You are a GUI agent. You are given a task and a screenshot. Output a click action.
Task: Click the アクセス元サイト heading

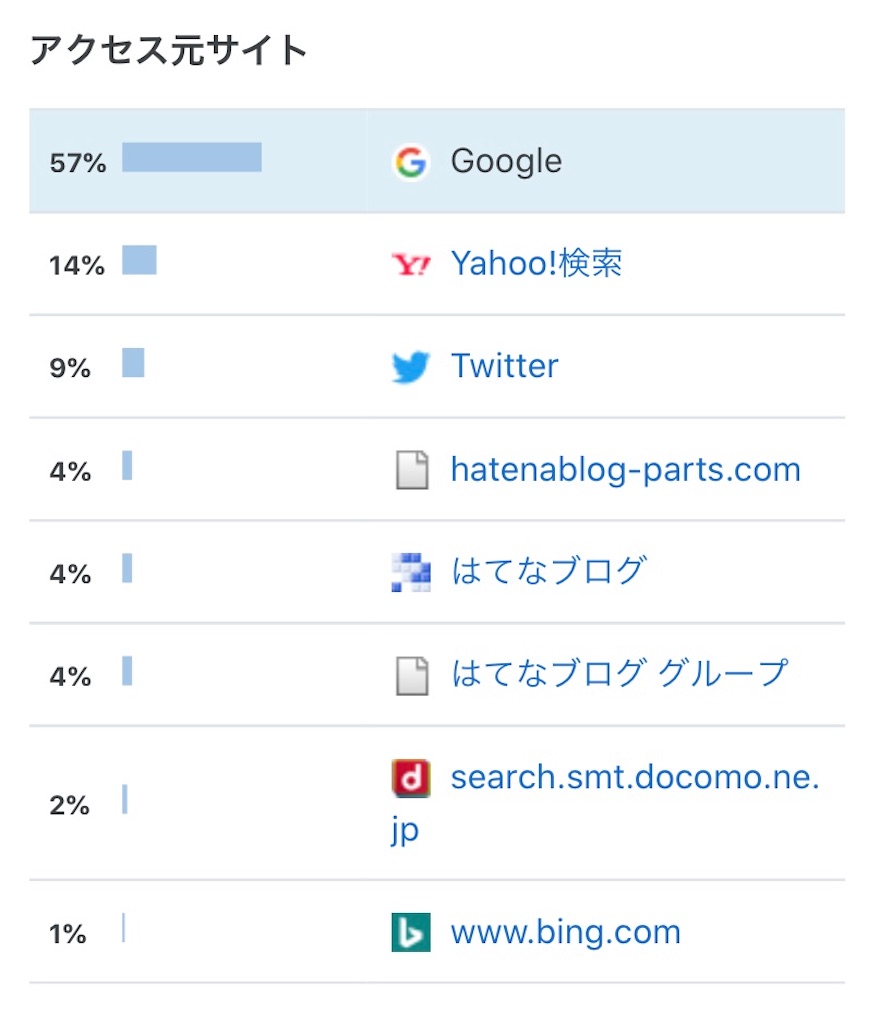click(x=168, y=50)
